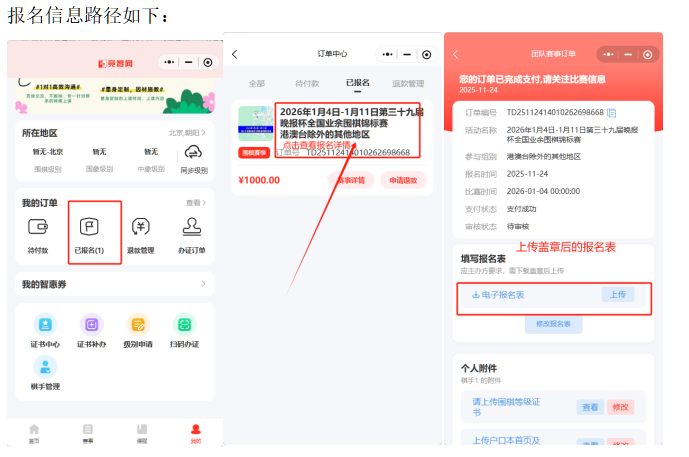Viewport: 689px width, 457px height.
Task: Copy the order number with copy icon
Action: click(x=612, y=112)
